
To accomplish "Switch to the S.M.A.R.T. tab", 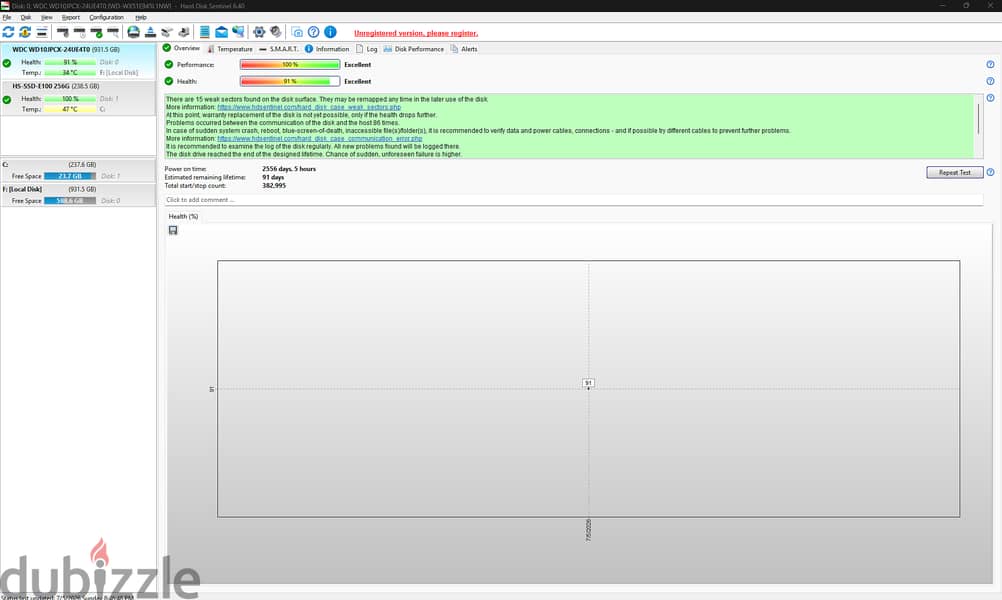I will [279, 49].
